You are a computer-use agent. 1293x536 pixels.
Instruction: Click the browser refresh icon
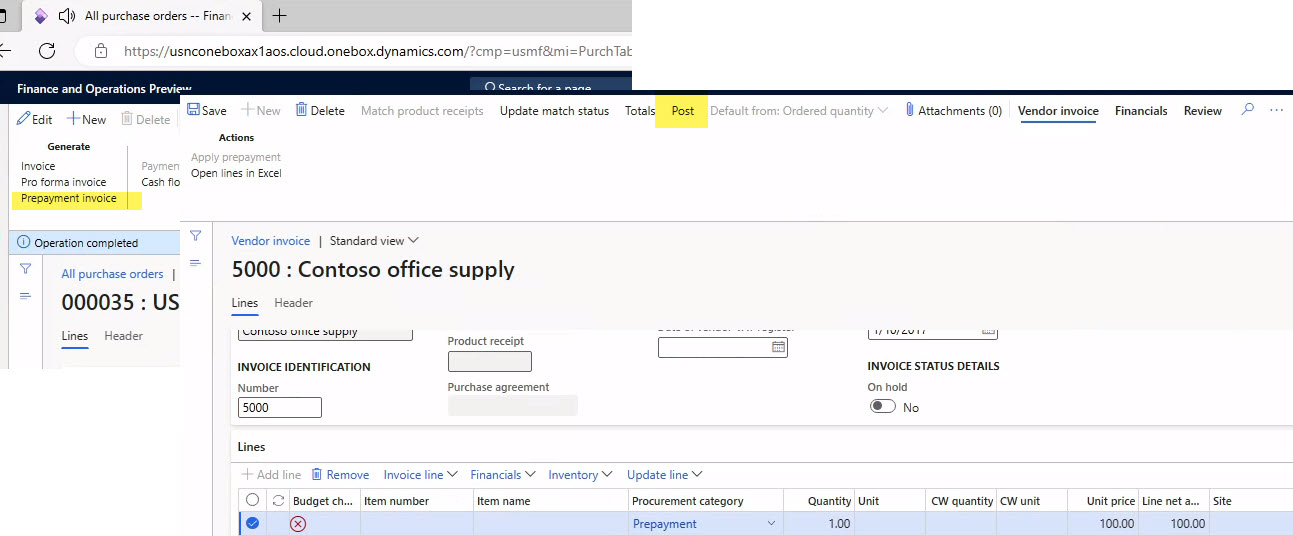(x=47, y=51)
